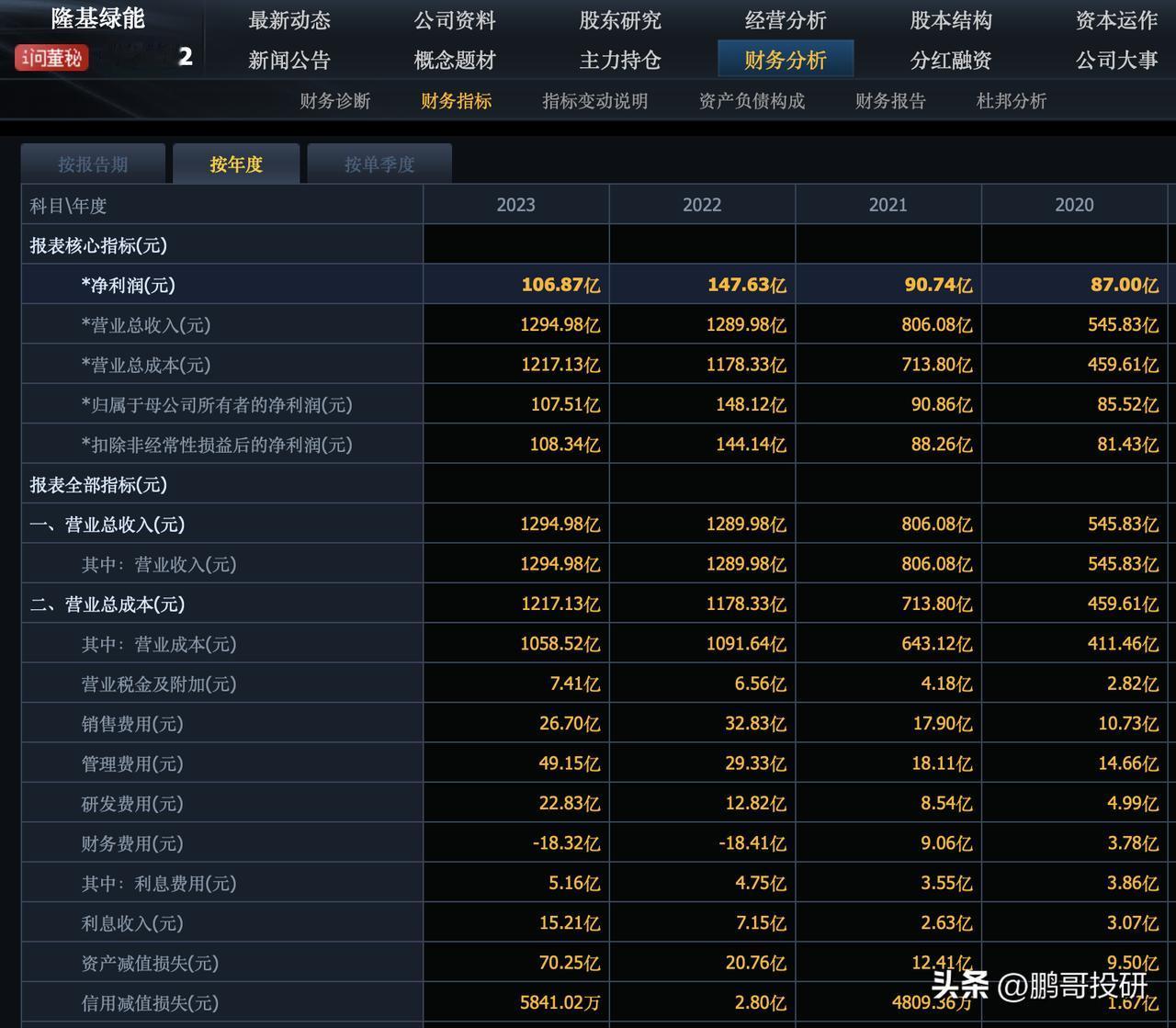This screenshot has width=1176, height=1028.
Task: Click value 26.70亿 in 销售费用 row
Action: (x=570, y=724)
